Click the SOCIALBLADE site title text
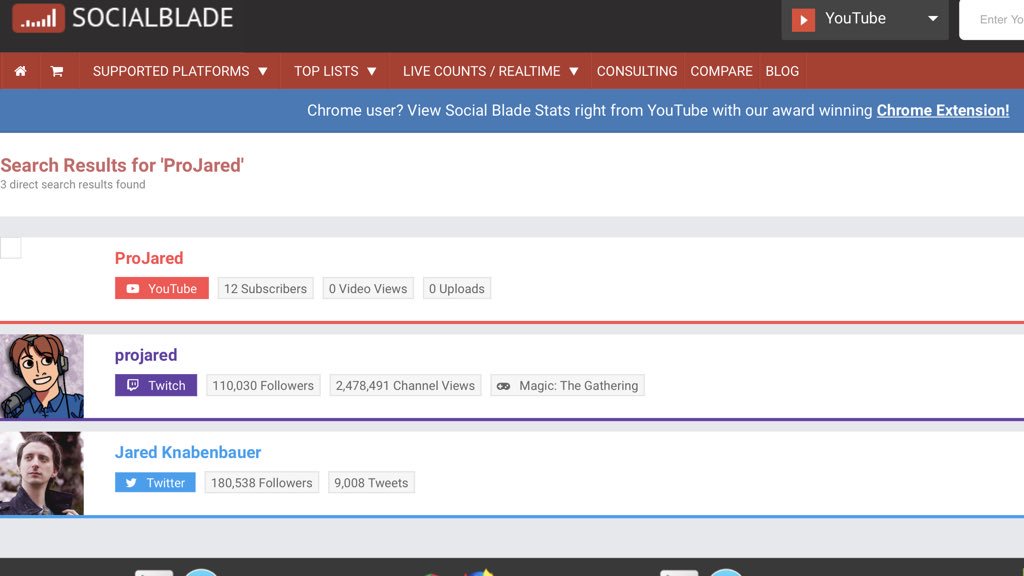The image size is (1024, 576). (x=152, y=18)
